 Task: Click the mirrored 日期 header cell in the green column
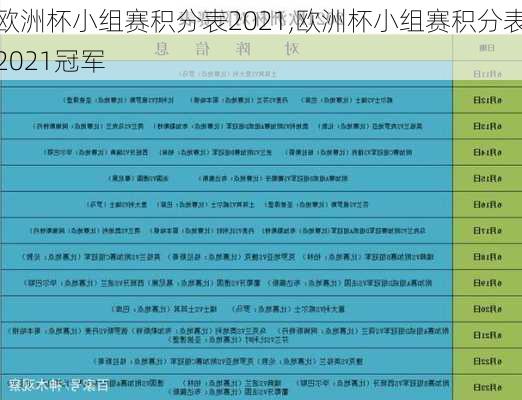(x=487, y=48)
